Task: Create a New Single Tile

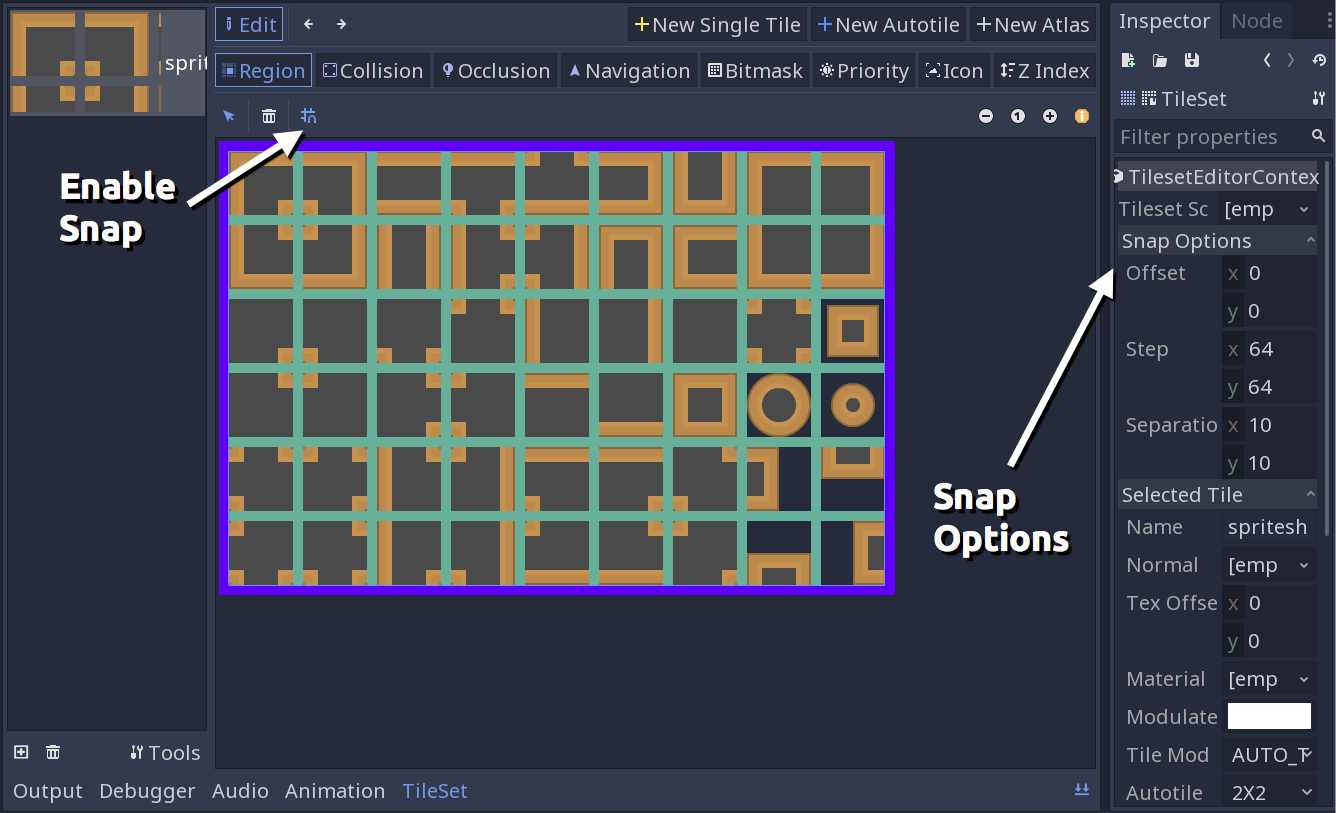Action: (x=717, y=23)
